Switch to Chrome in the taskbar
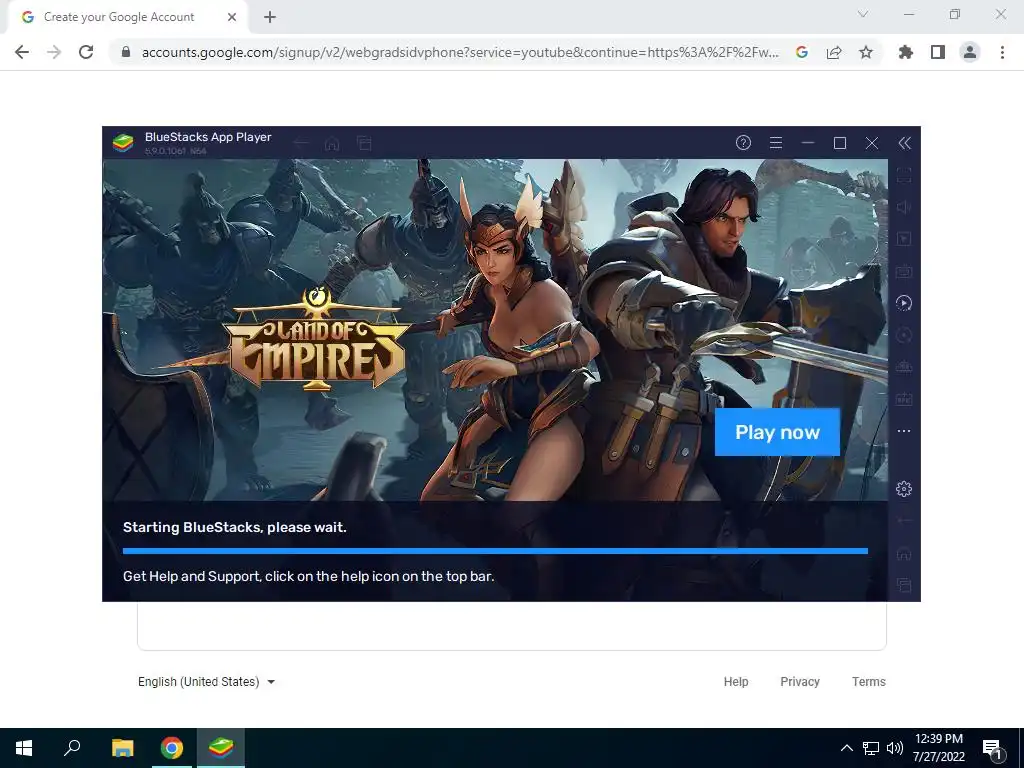This screenshot has height=768, width=1024. (172, 748)
